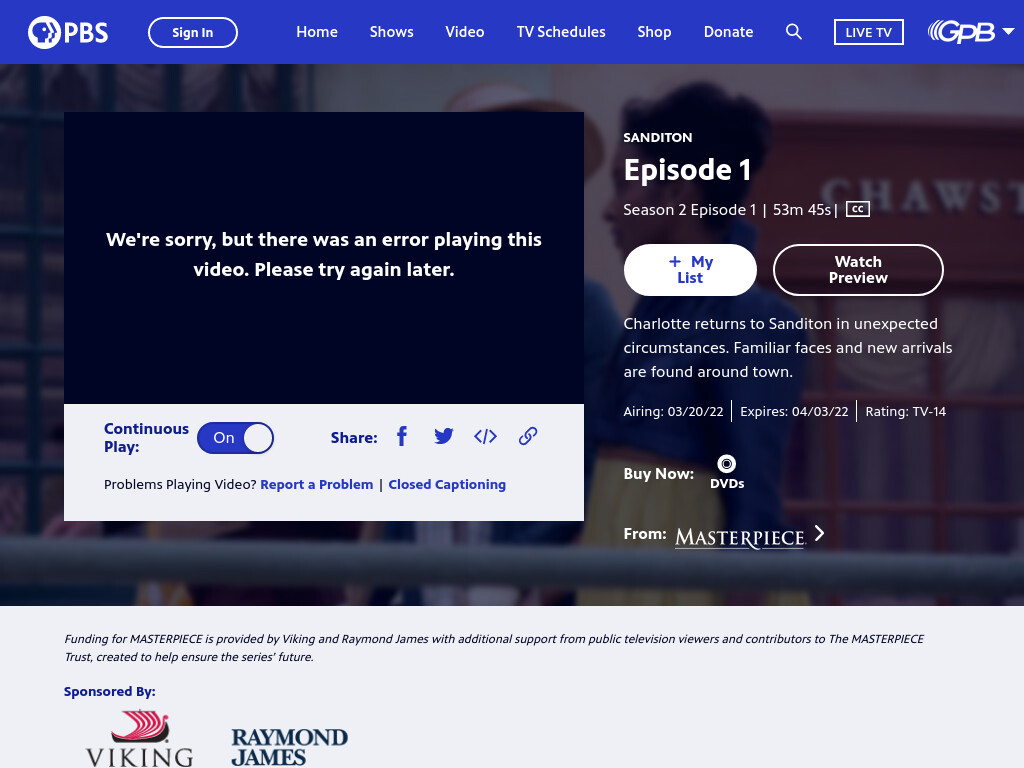Click the Episode 1 heading
Image resolution: width=1024 pixels, height=768 pixels.
coord(687,170)
